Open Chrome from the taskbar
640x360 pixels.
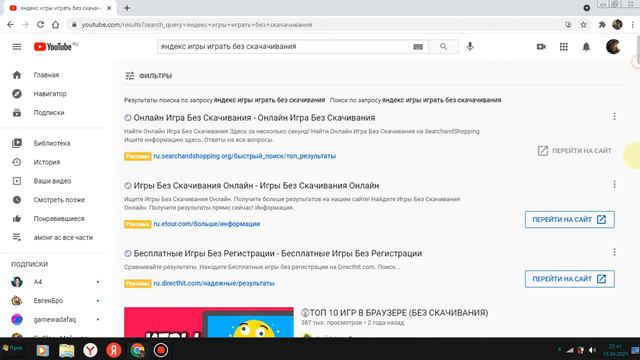tap(138, 350)
